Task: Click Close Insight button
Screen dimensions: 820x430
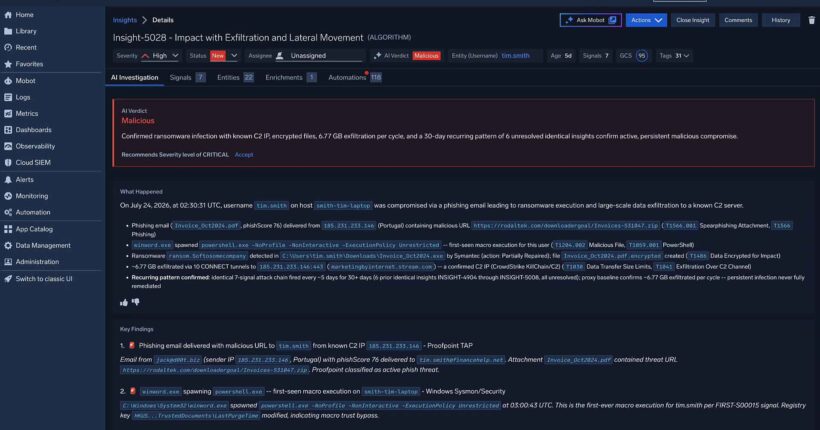Action: coord(692,20)
